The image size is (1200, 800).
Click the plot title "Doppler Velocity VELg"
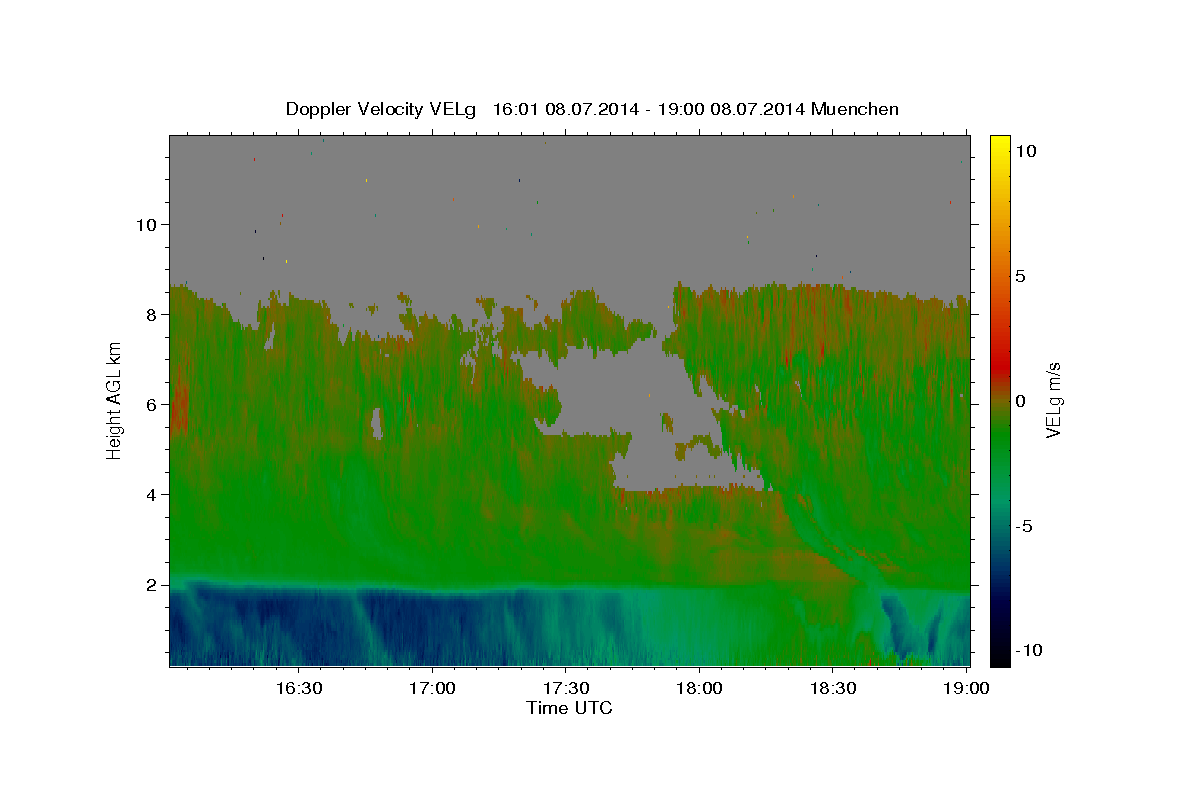click(381, 109)
